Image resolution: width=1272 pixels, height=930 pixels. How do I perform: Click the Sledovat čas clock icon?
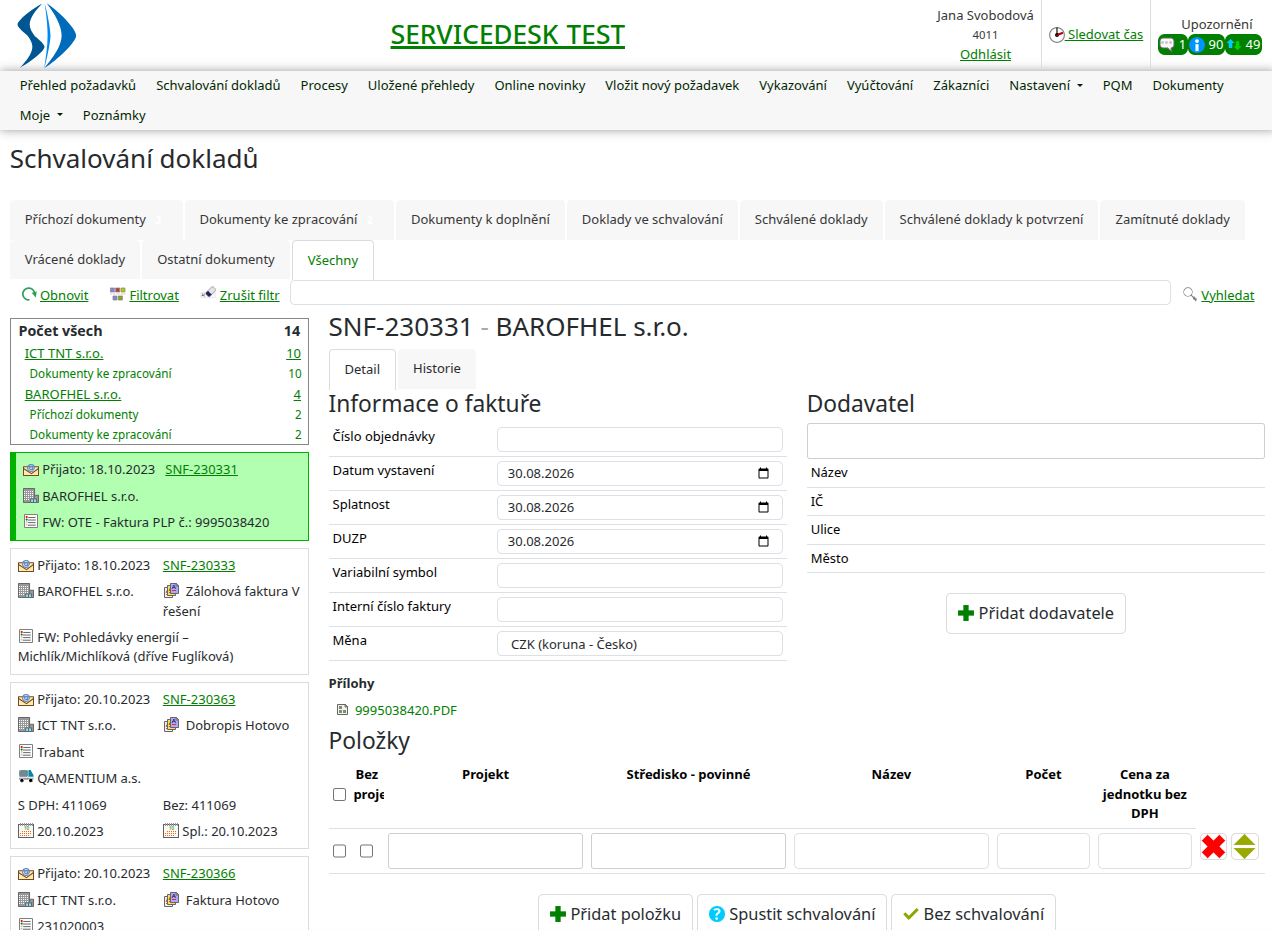point(1057,35)
